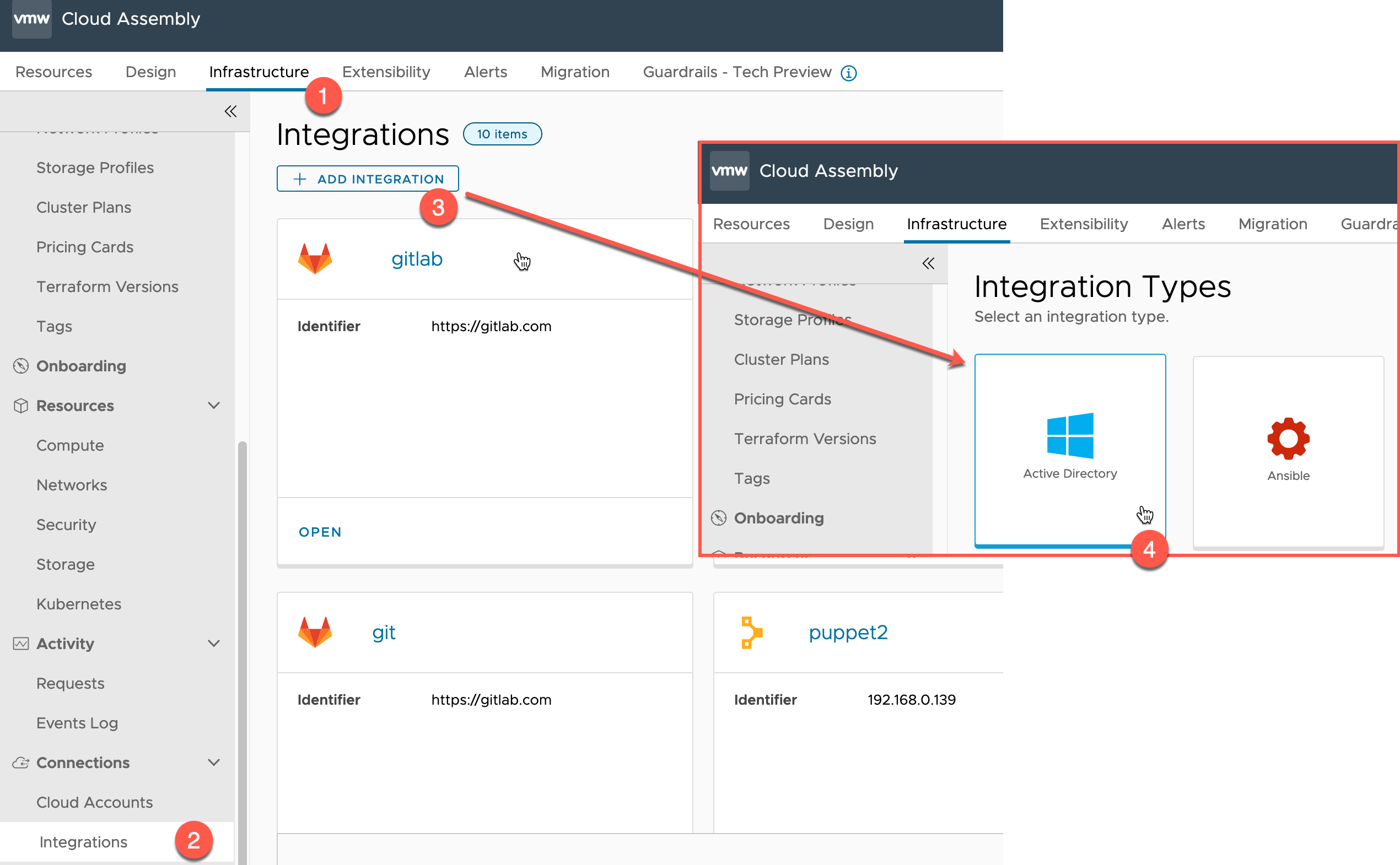Open Pricing Cards in main sidebar
Viewport: 1400px width, 865px height.
coord(85,247)
